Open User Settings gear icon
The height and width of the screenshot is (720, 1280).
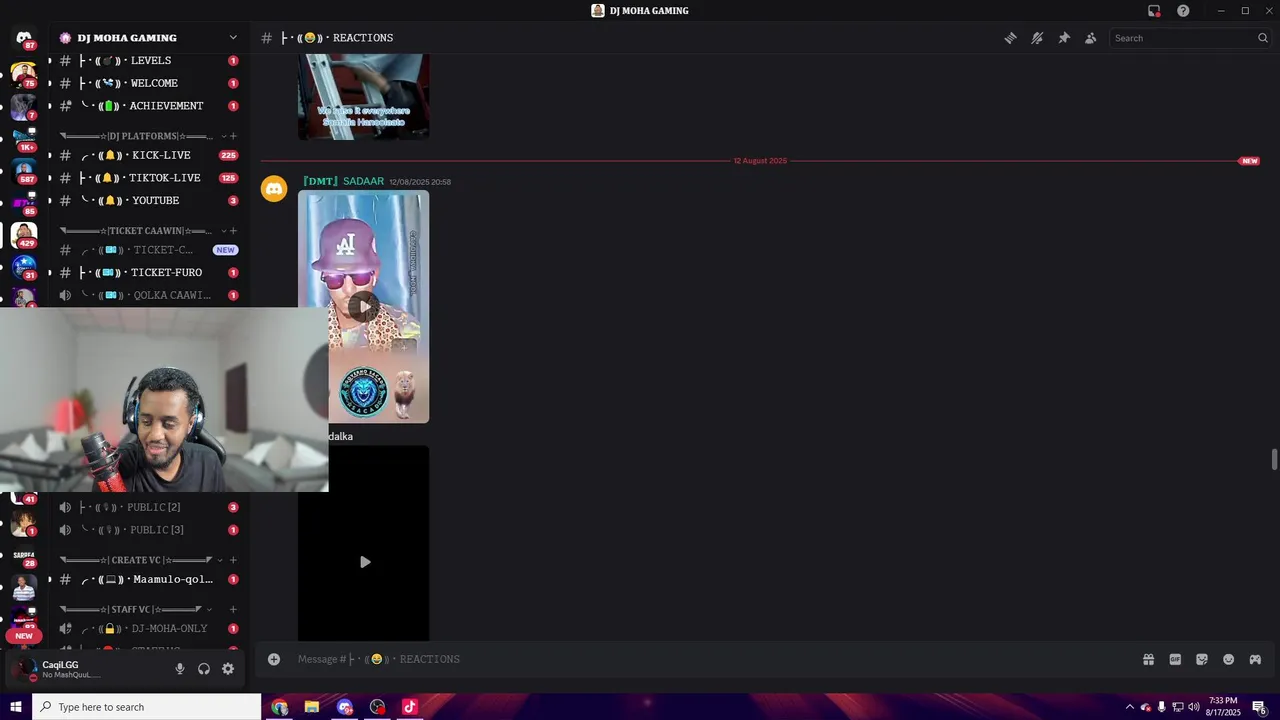tap(228, 669)
